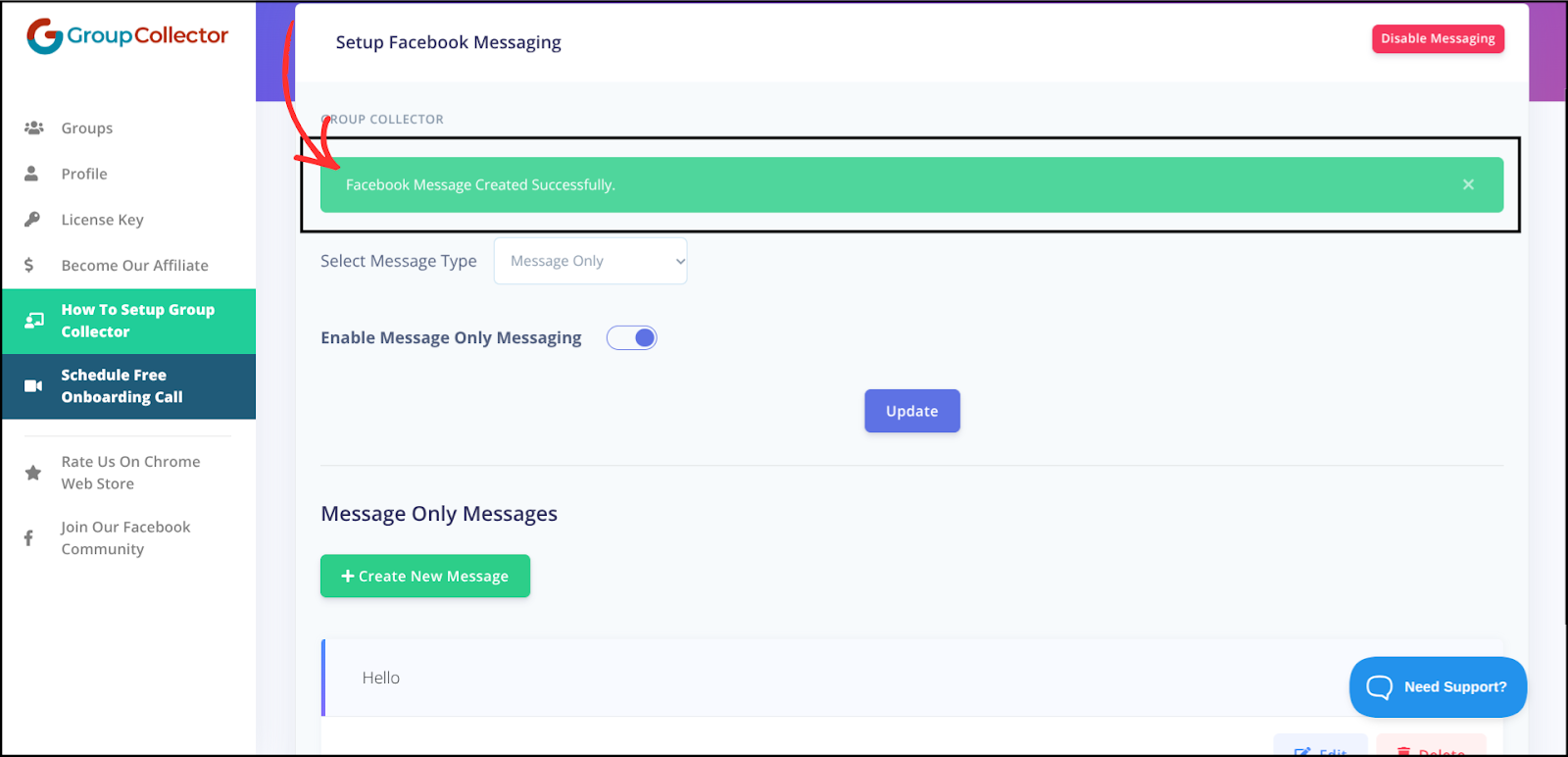Click the License Key key icon
The width and height of the screenshot is (1568, 757).
tap(32, 220)
